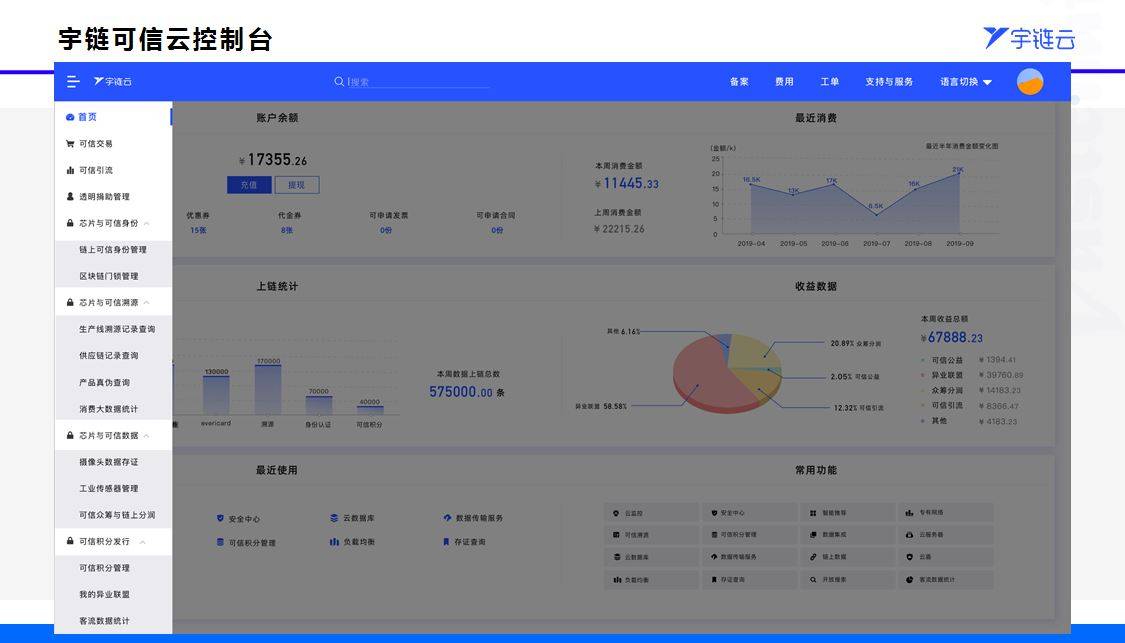This screenshot has width=1125, height=643.
Task: Click the search magnifier icon
Action: [x=339, y=82]
